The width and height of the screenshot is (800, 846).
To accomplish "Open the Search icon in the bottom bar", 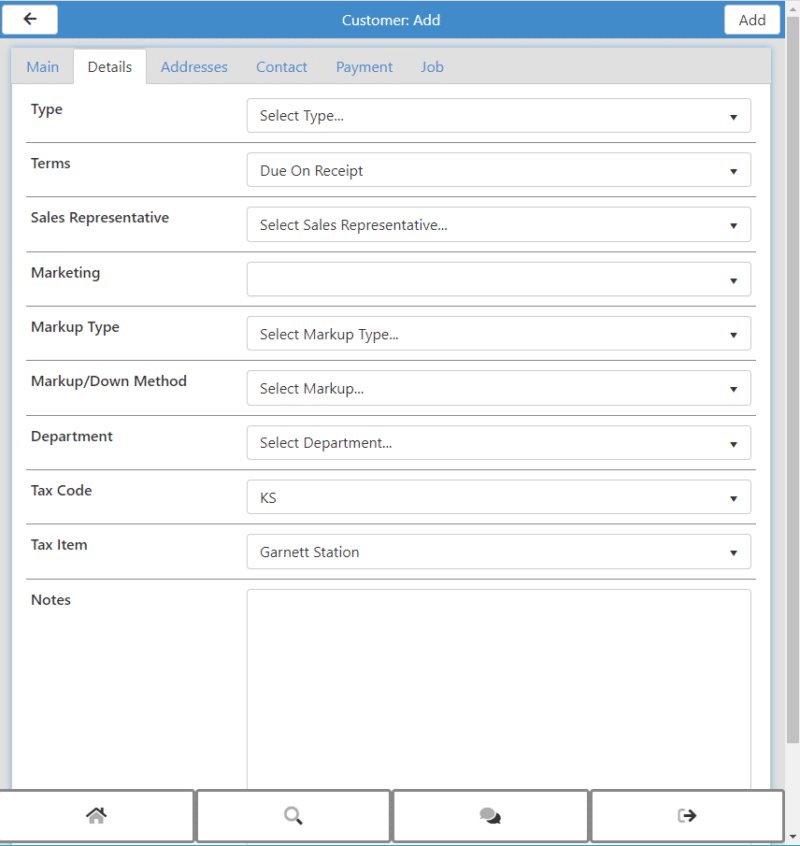I will [293, 815].
